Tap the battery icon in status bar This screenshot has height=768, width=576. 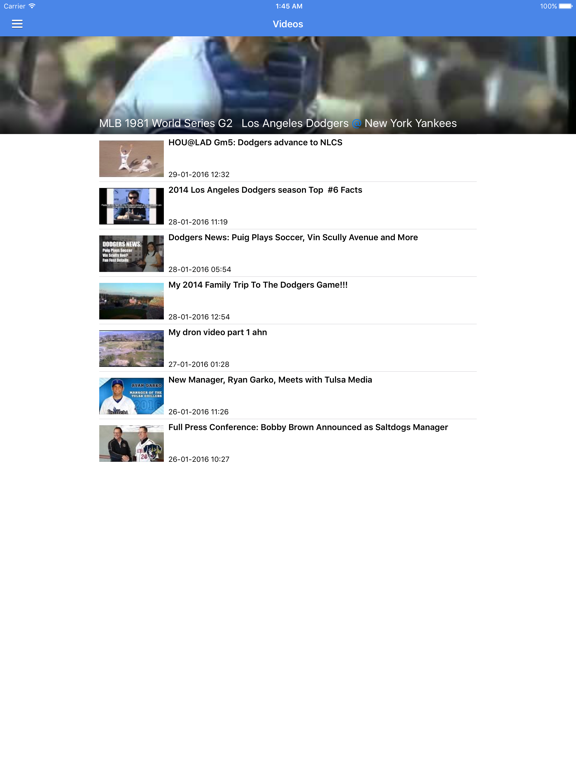click(566, 6)
